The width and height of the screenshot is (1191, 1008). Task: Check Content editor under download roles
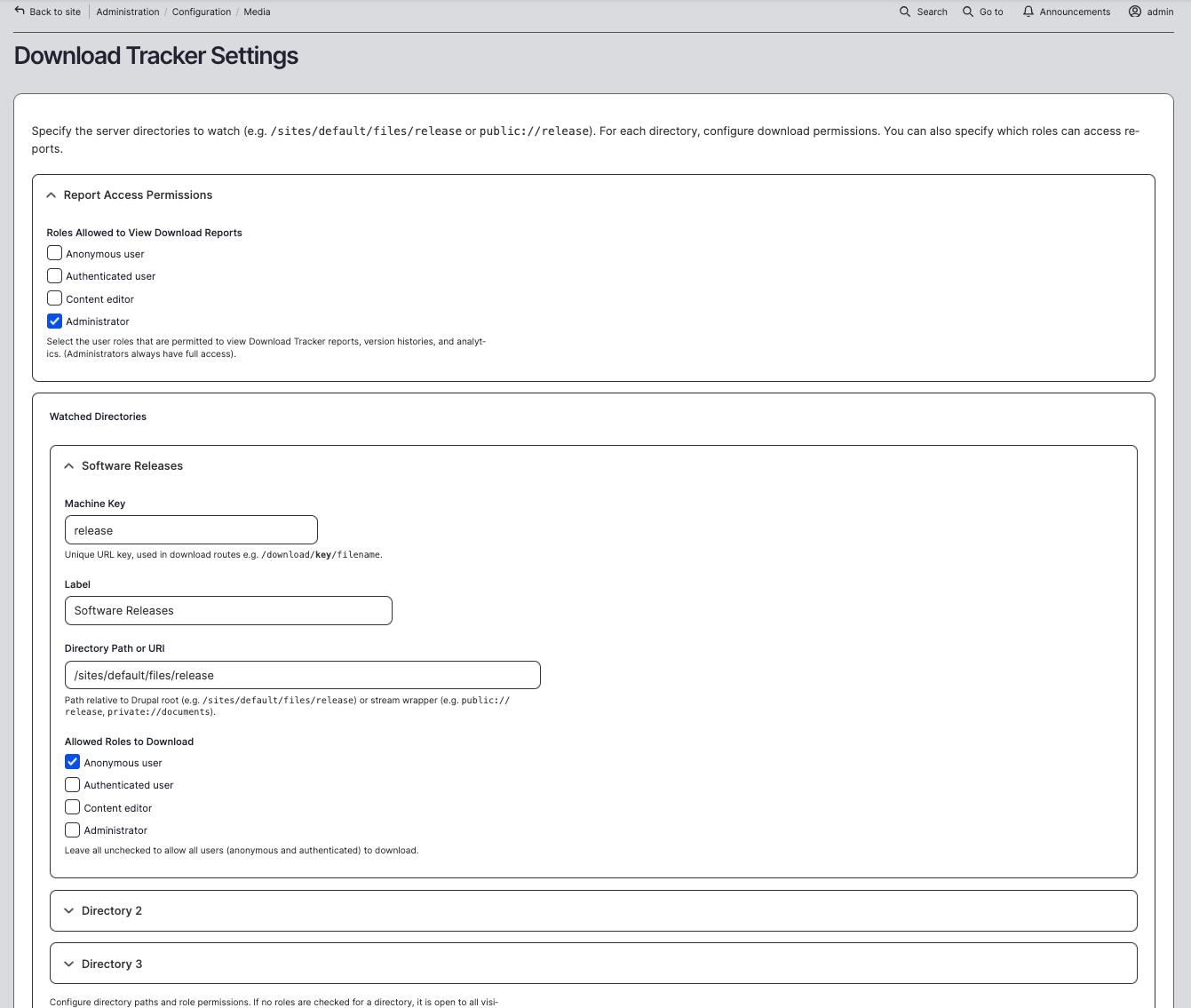click(x=73, y=807)
